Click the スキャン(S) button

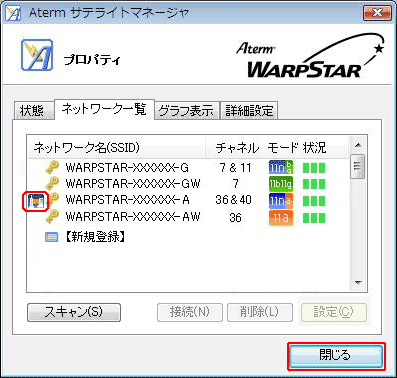(74, 312)
